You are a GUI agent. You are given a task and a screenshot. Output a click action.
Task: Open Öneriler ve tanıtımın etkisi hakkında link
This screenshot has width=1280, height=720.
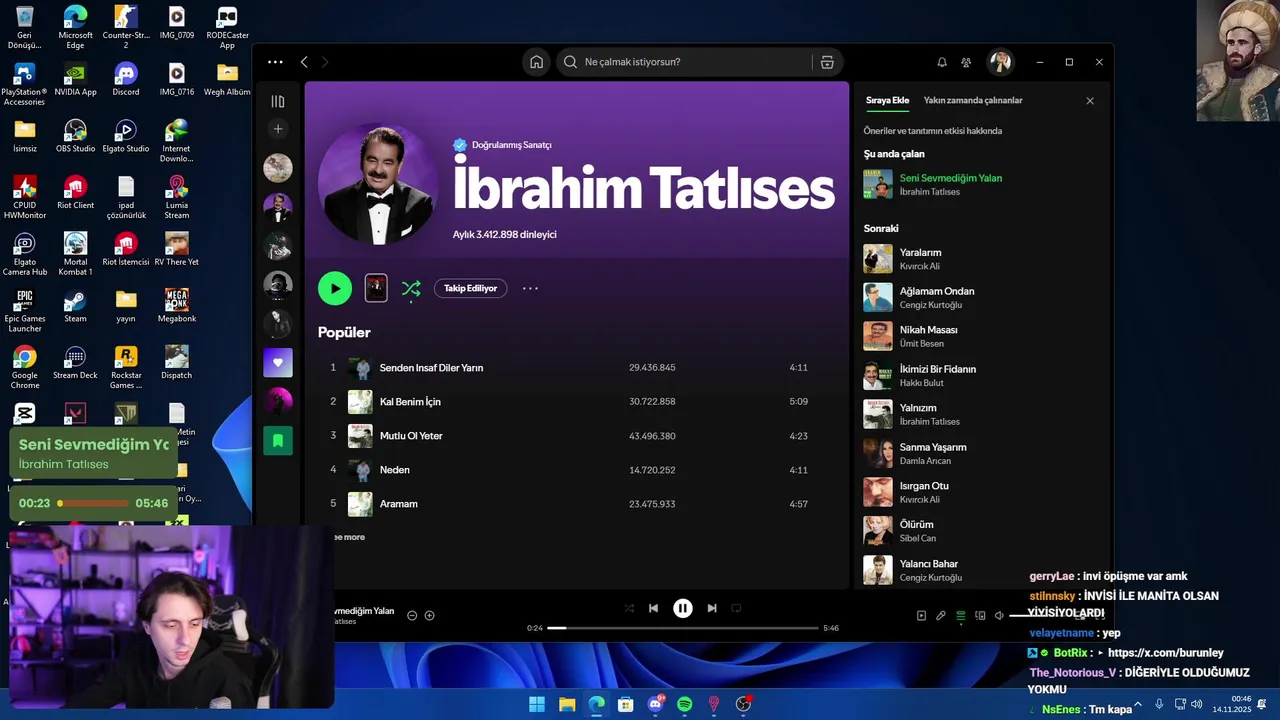tap(933, 131)
